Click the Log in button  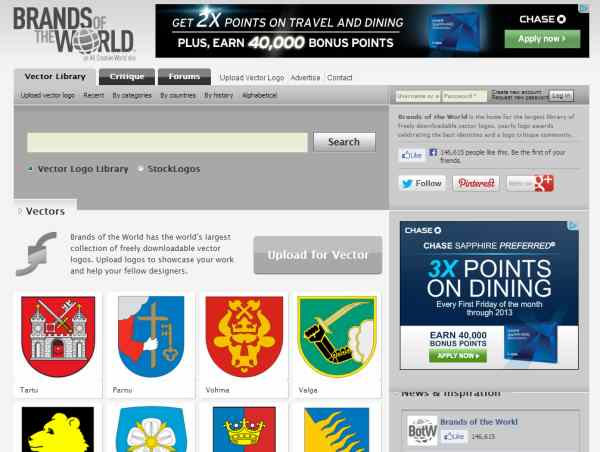561,96
